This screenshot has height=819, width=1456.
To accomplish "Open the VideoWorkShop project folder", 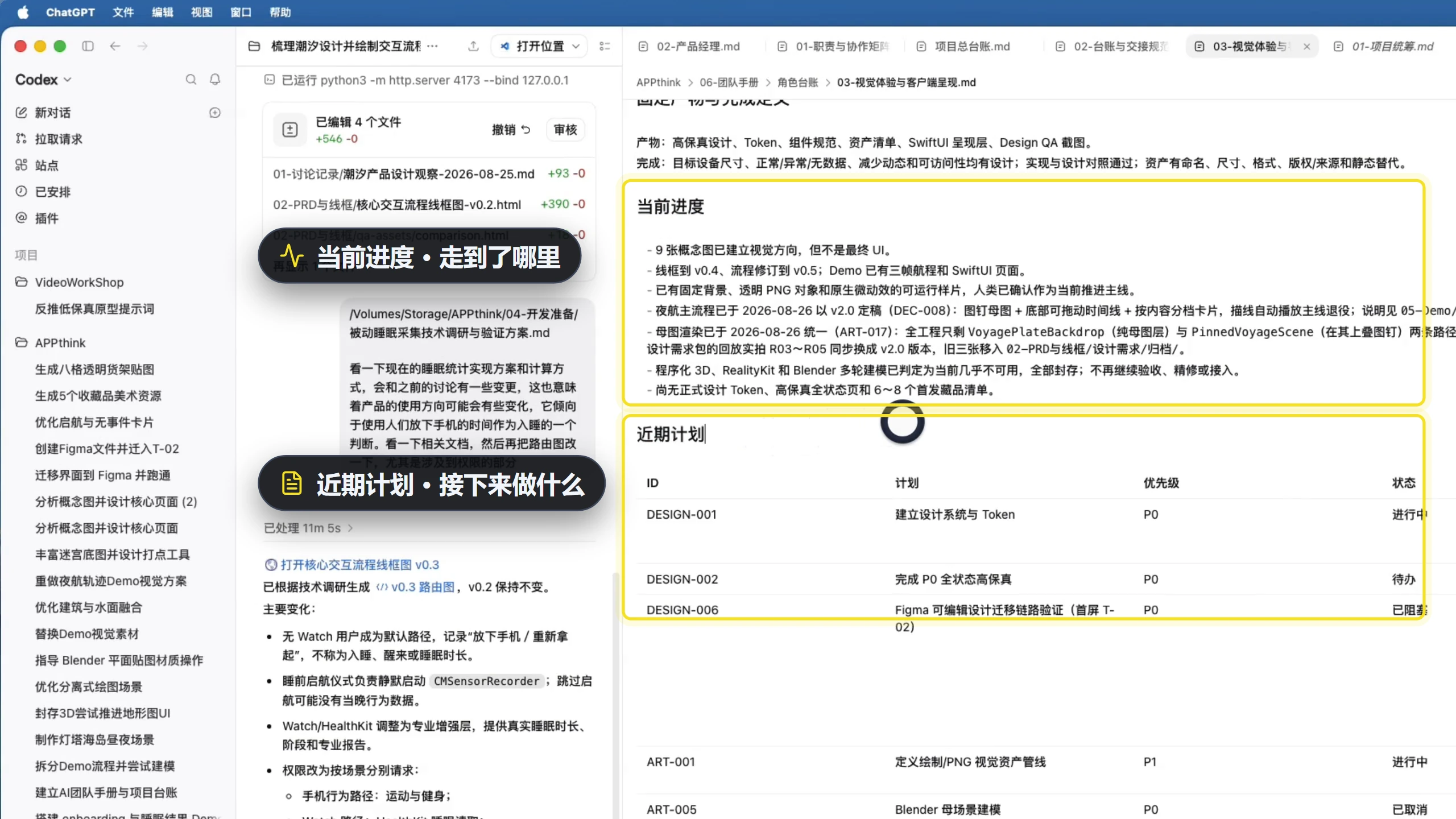I will click(79, 283).
